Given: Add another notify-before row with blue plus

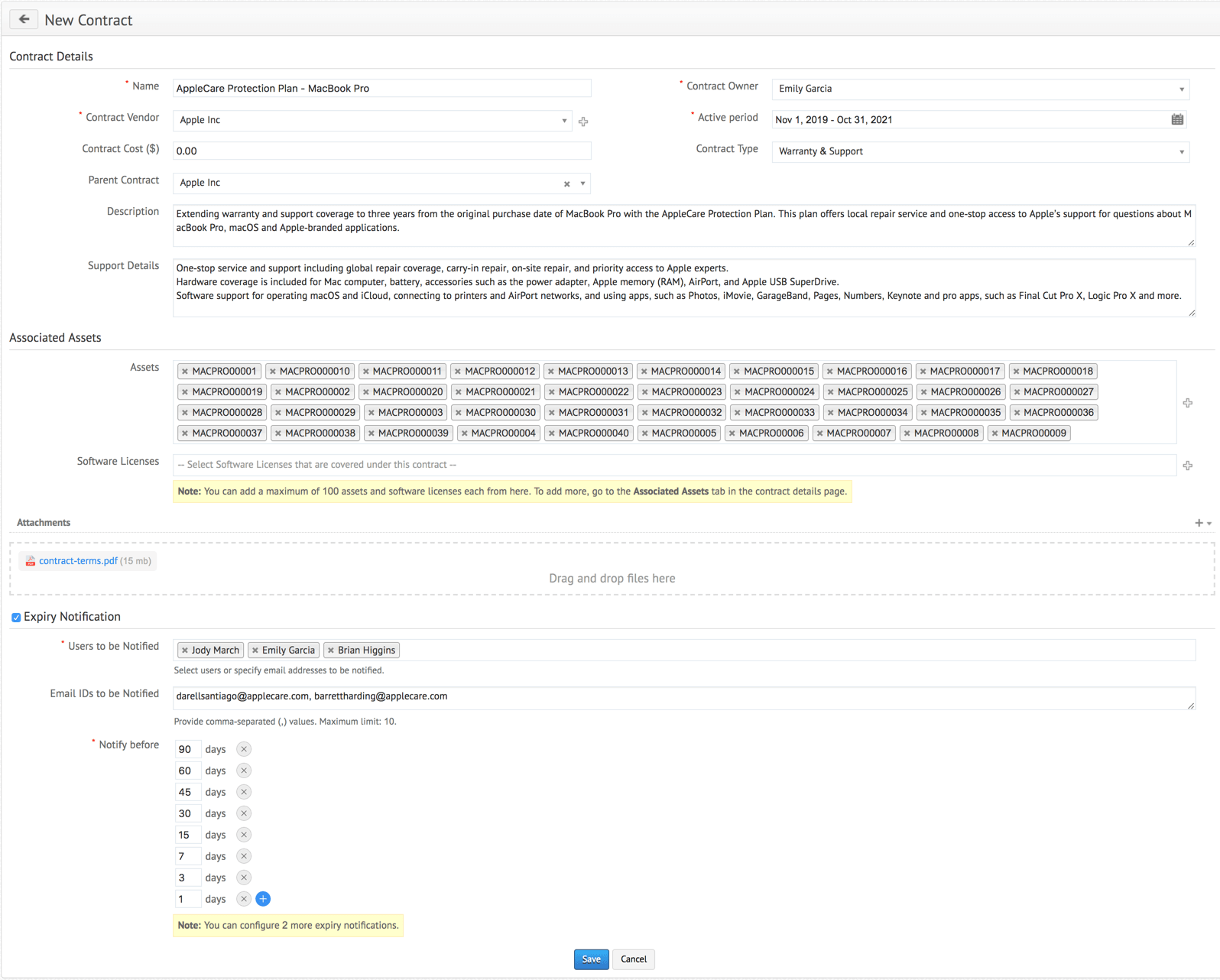Looking at the screenshot, I should pos(263,899).
